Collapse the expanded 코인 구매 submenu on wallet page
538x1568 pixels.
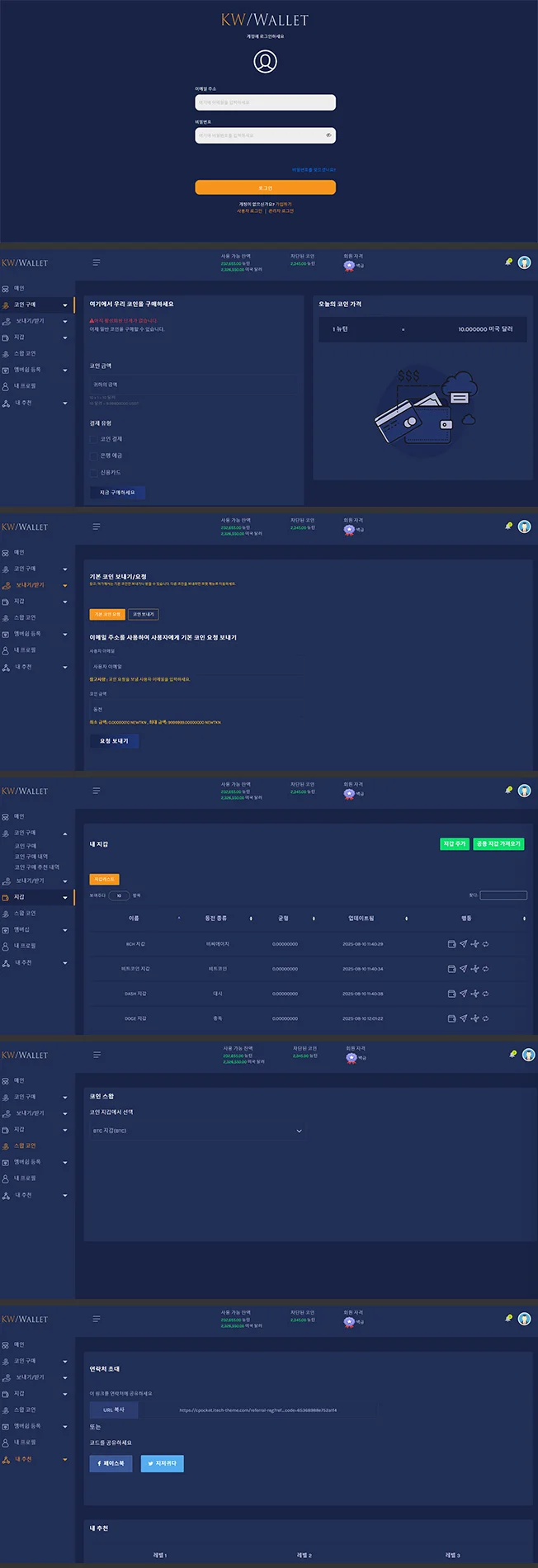point(65,833)
